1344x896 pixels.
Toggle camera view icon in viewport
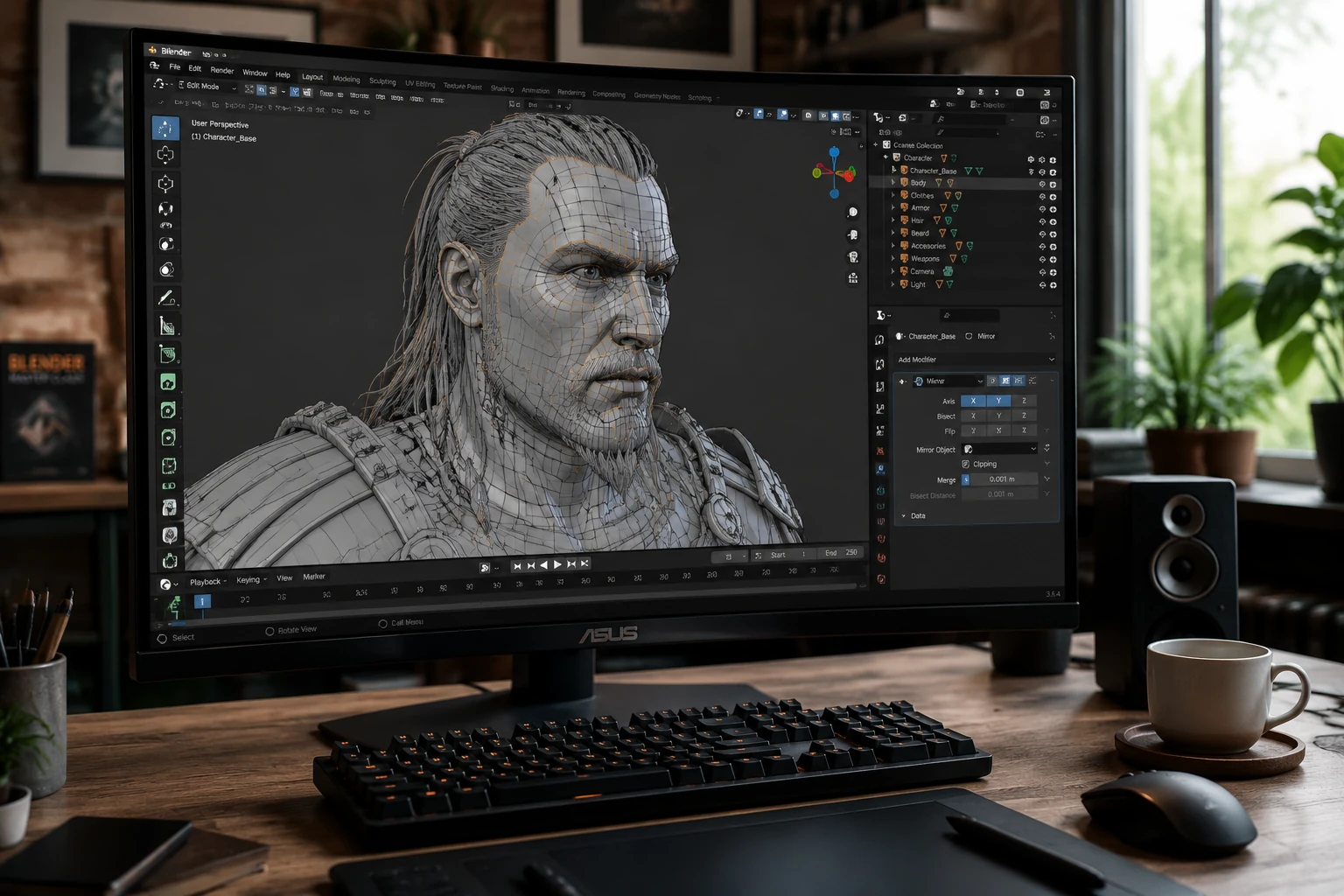pyautogui.click(x=853, y=256)
